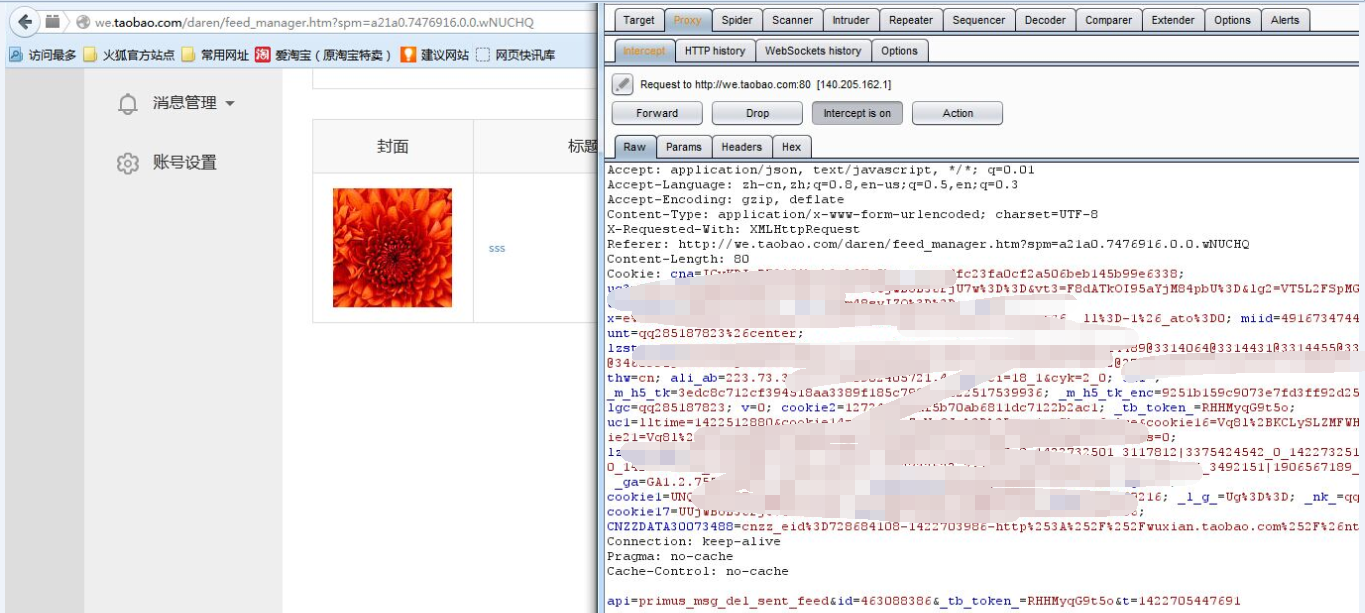The image size is (1365, 613).
Task: Click the gear icon for 账号设置
Action: pyautogui.click(x=128, y=163)
